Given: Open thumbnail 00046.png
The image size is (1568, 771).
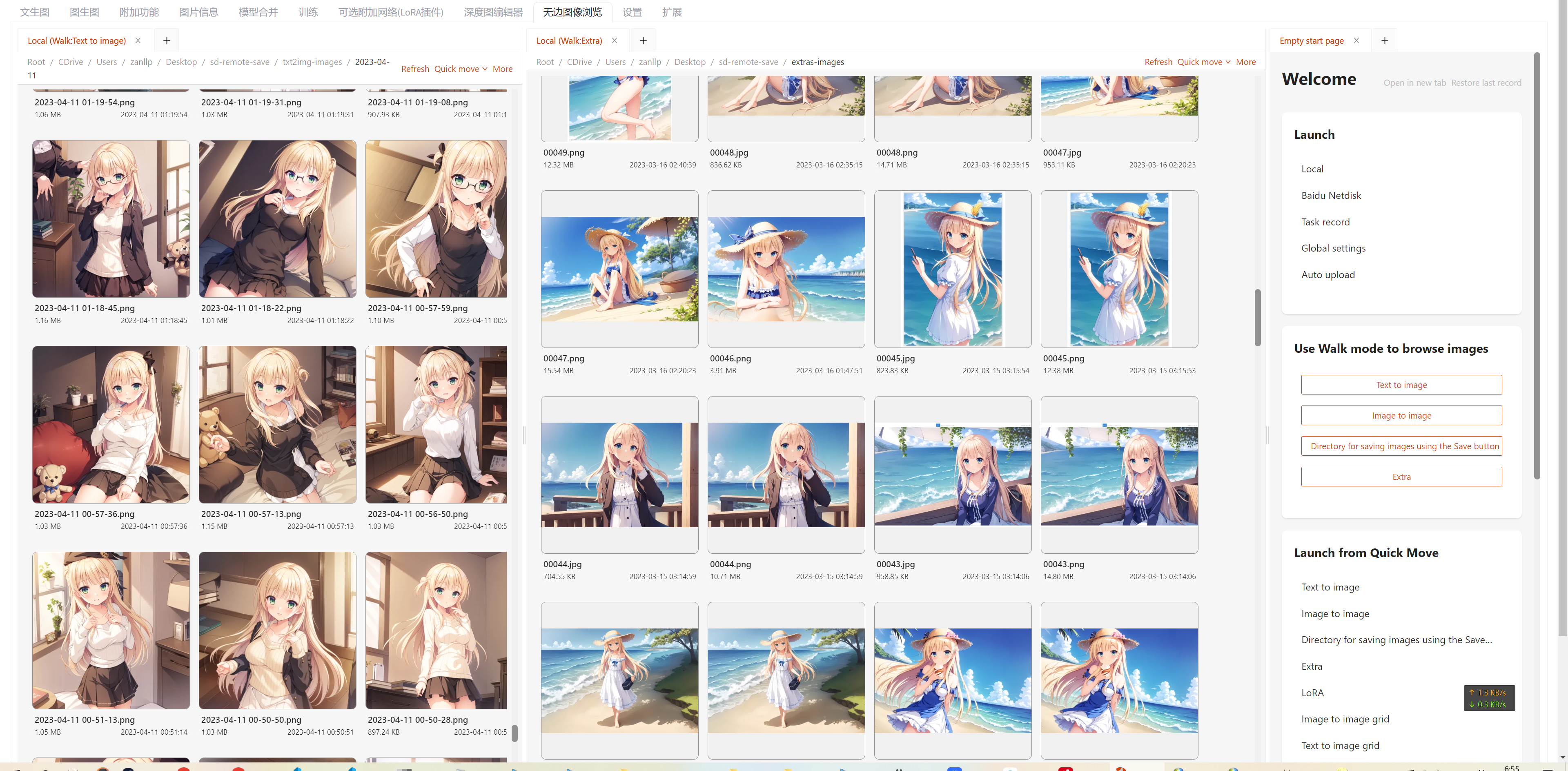Looking at the screenshot, I should pos(786,269).
